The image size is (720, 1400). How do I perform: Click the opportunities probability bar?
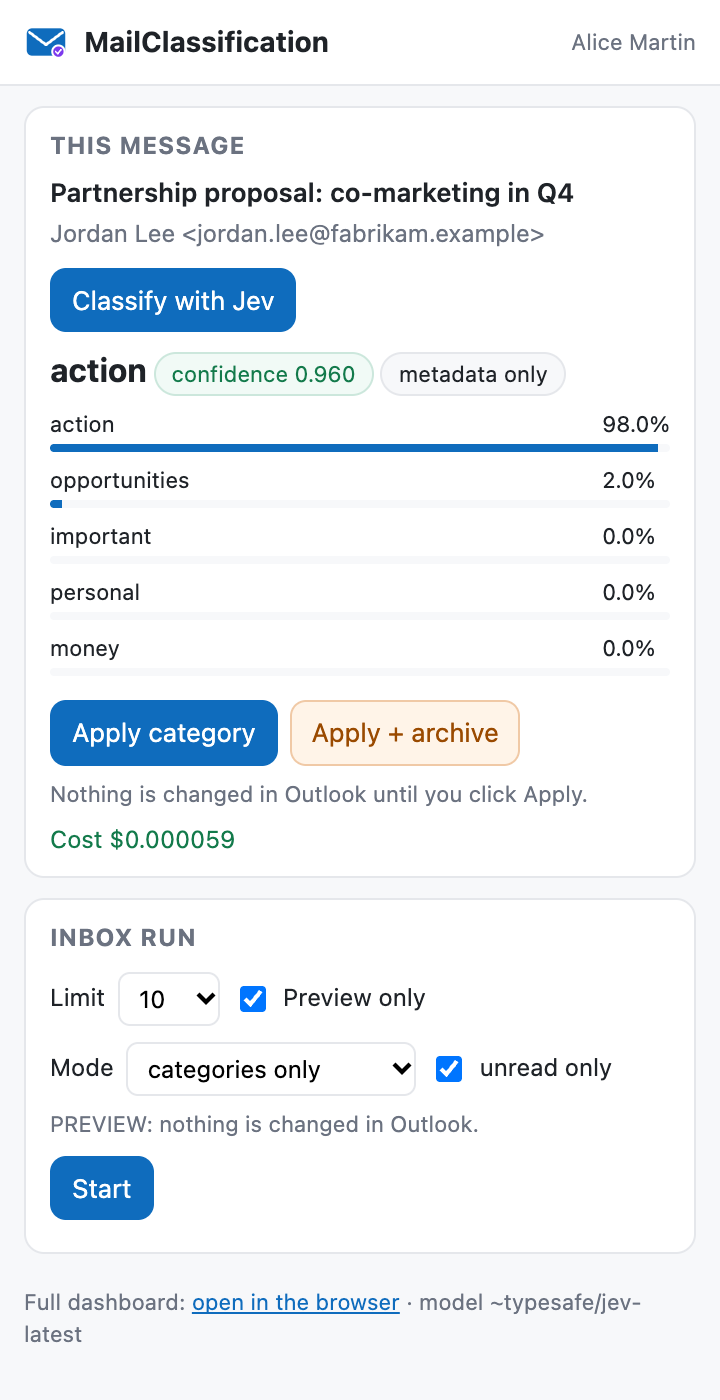click(360, 504)
